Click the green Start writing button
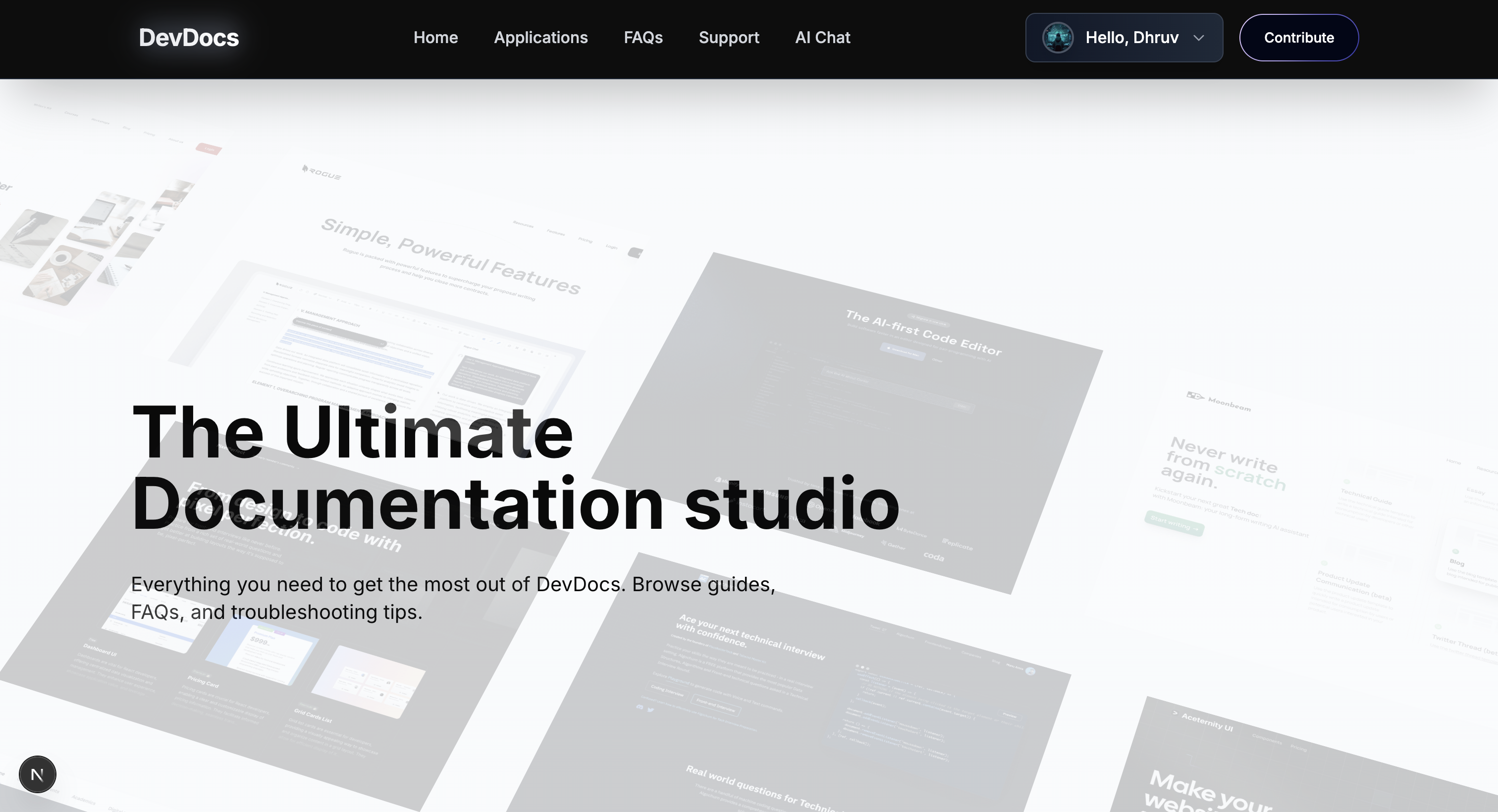The width and height of the screenshot is (1498, 812). click(x=1174, y=524)
